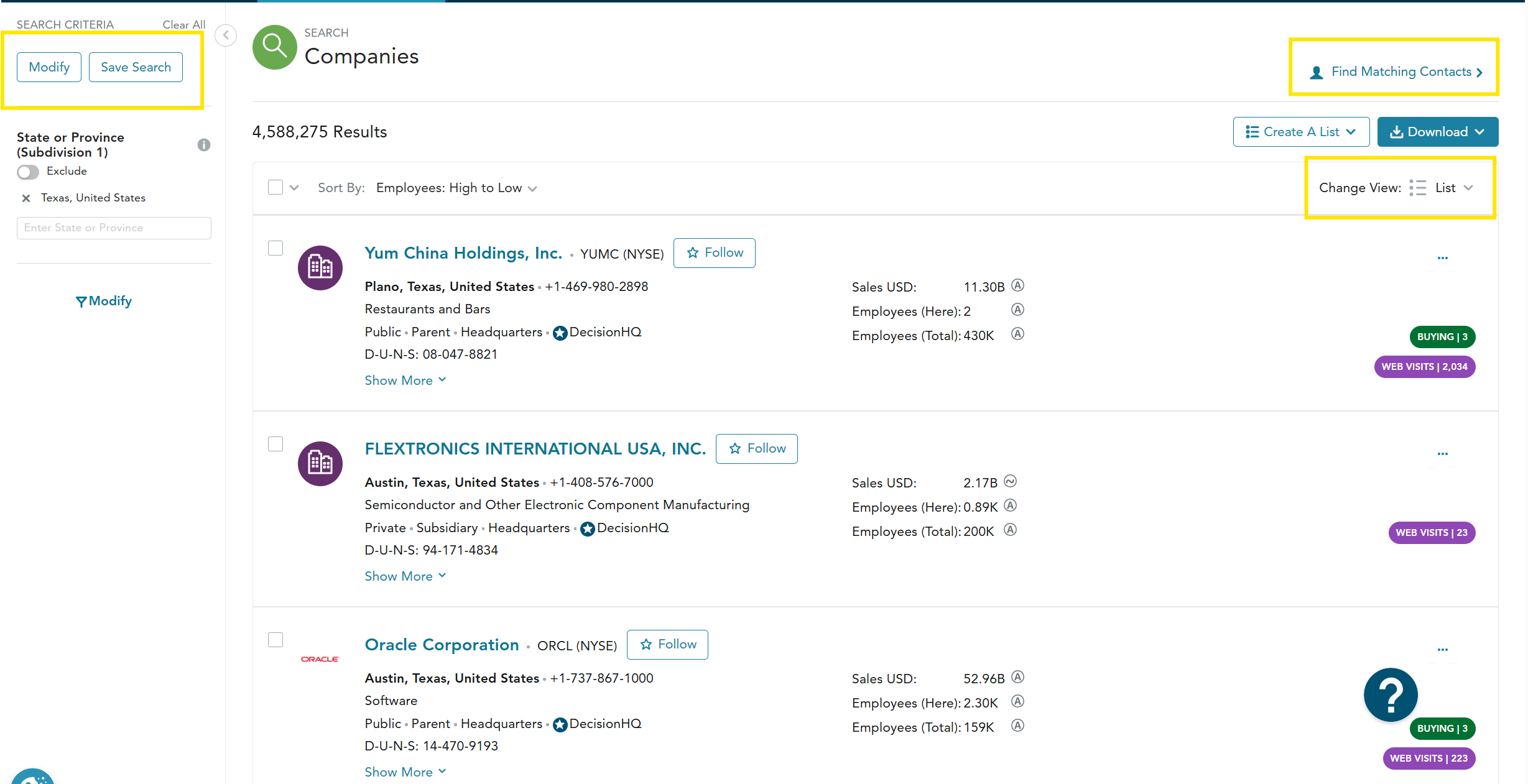The width and height of the screenshot is (1528, 784).
Task: Click the Enter State or Province field
Action: point(114,228)
